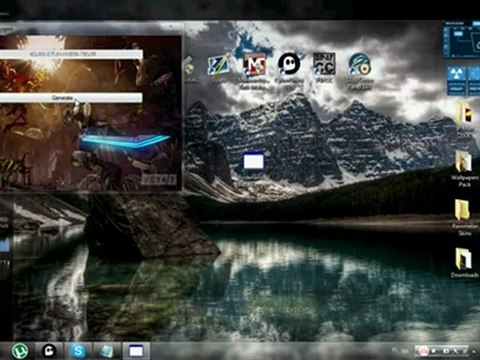Open the Malwarebytes desktop shortcut

pos(254,71)
